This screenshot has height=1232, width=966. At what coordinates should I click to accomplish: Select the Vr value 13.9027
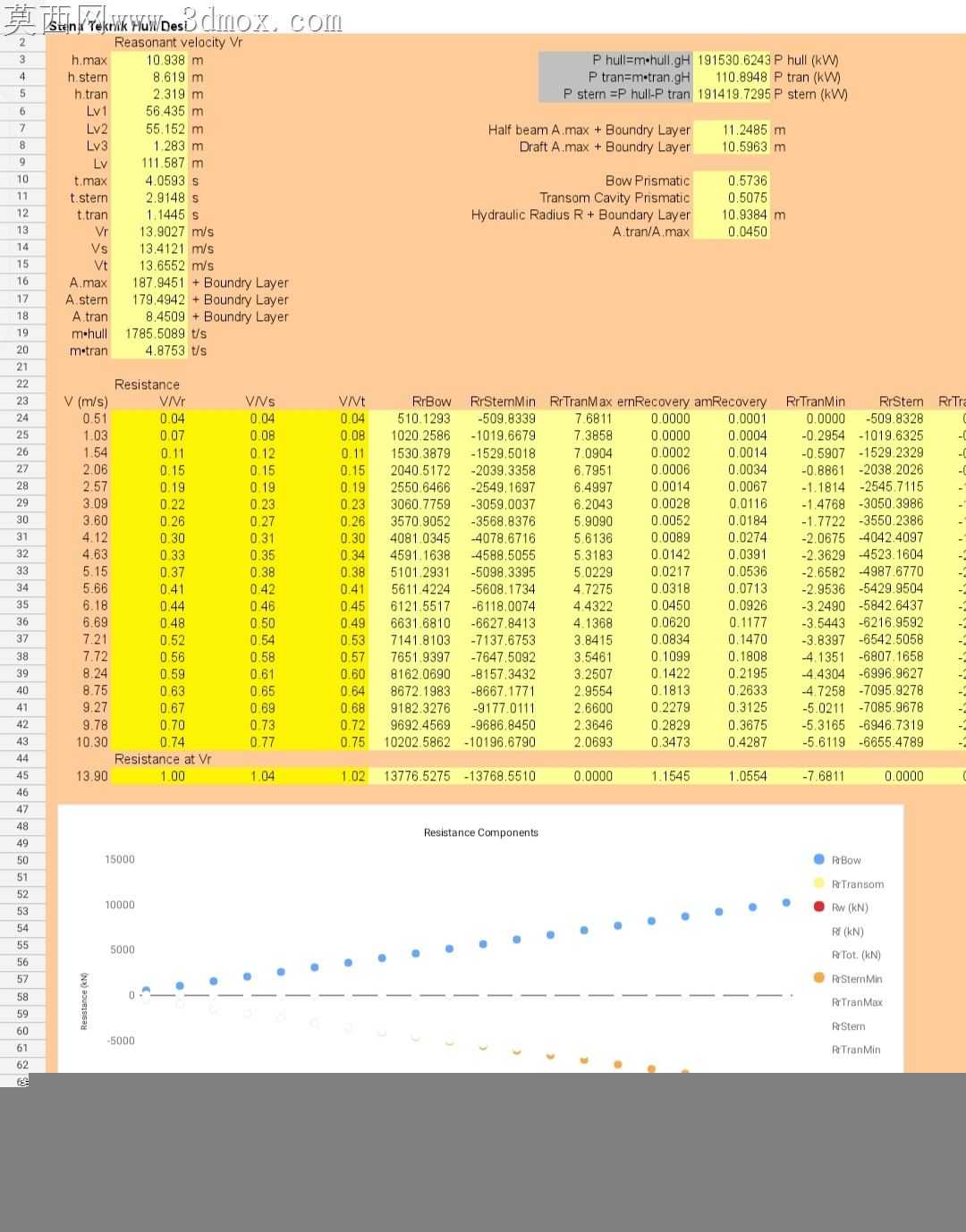[x=162, y=231]
